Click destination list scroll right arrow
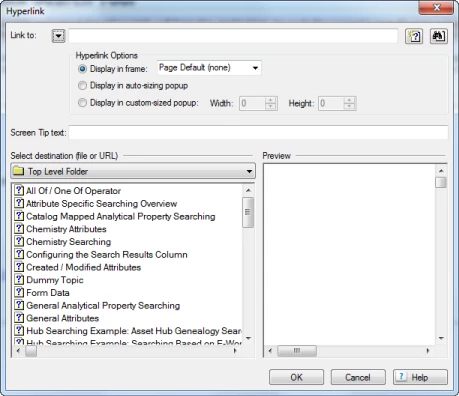The image size is (459, 396). pyautogui.click(x=235, y=351)
